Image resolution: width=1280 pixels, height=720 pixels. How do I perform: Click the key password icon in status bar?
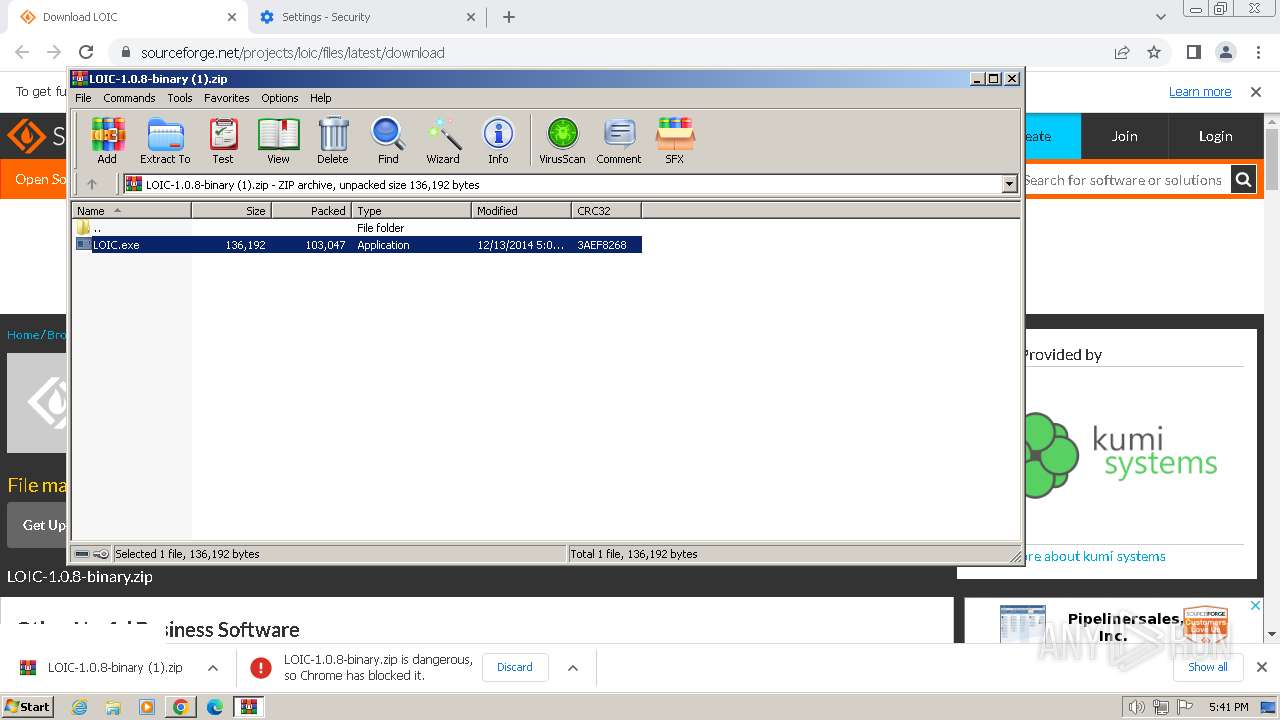(x=101, y=554)
